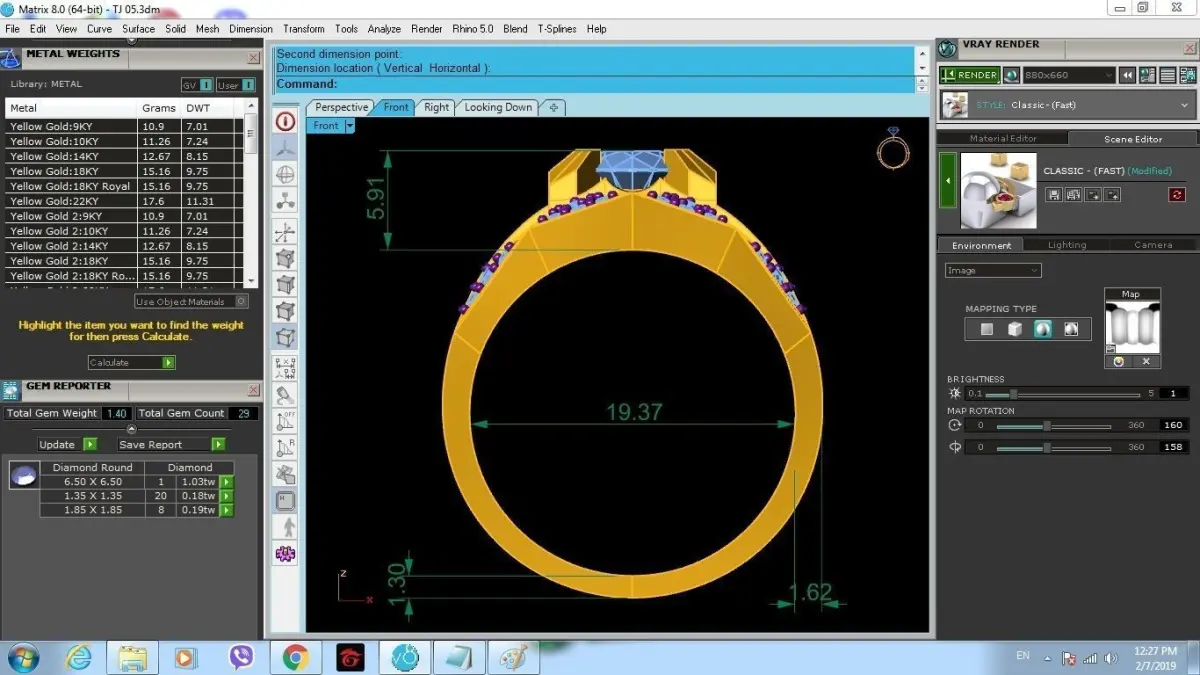This screenshot has height=675, width=1200.
Task: Click the axis gumball icon in viewport toolbar
Action: [x=286, y=232]
